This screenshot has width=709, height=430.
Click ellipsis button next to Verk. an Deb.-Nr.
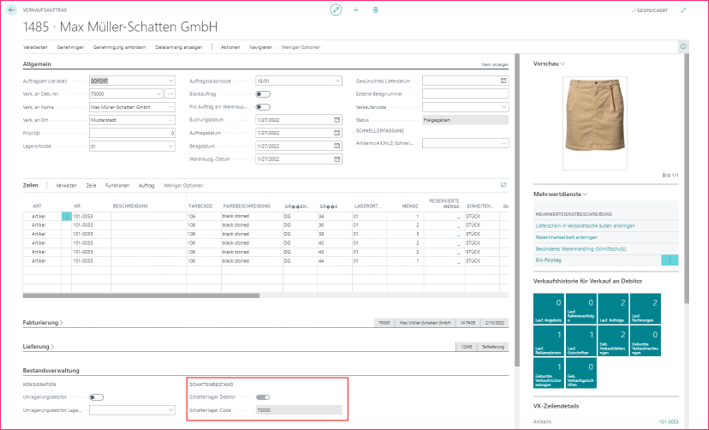point(171,93)
